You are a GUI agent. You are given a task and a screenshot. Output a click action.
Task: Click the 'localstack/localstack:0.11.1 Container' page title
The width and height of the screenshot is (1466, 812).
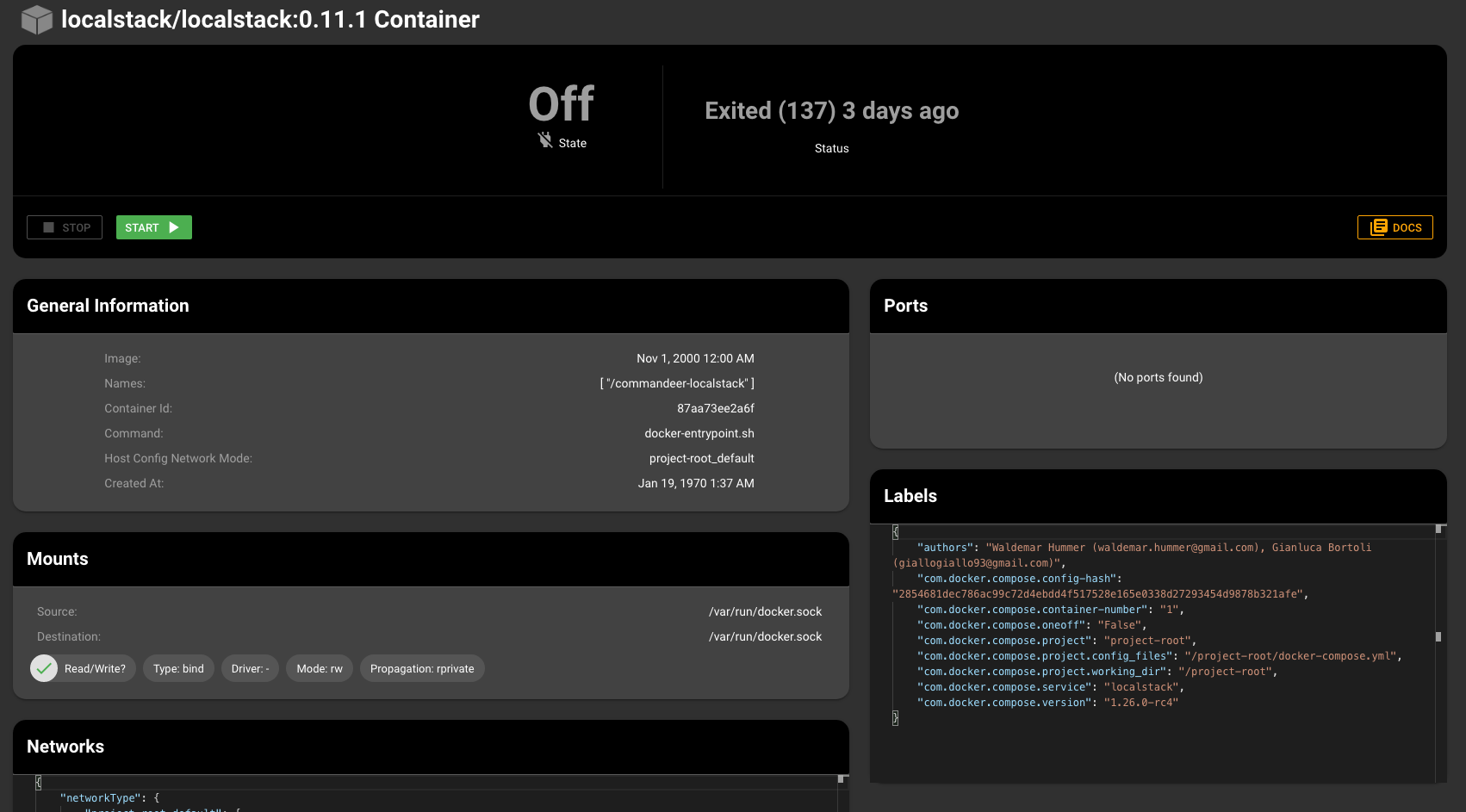pyautogui.click(x=270, y=19)
